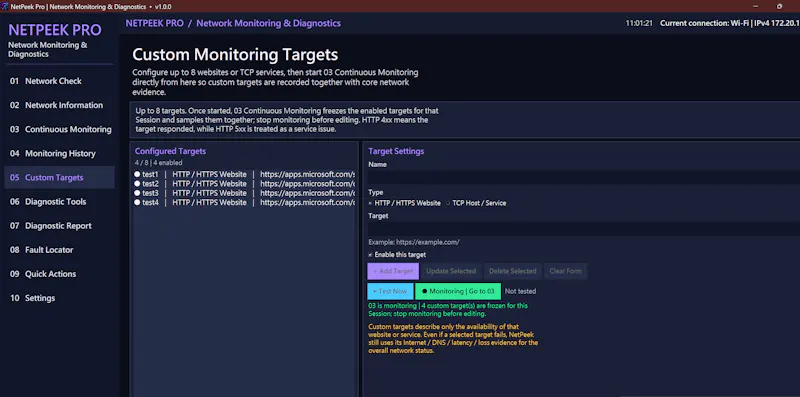Choose TCP Host / Service type
Viewport: 800px width, 397px height.
tap(476, 203)
